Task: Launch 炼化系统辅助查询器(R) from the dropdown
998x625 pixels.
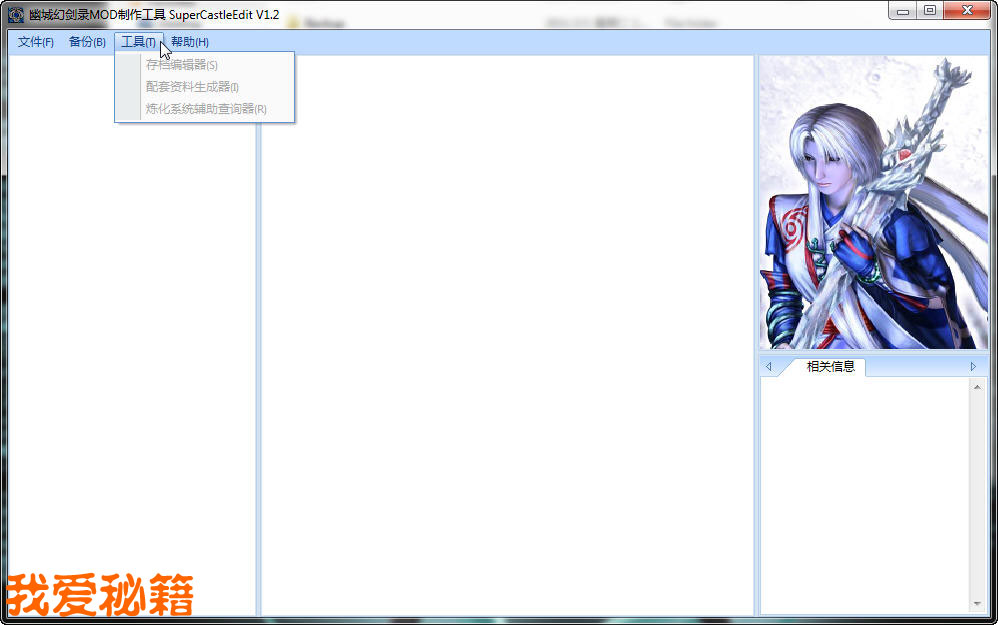Action: (x=205, y=109)
